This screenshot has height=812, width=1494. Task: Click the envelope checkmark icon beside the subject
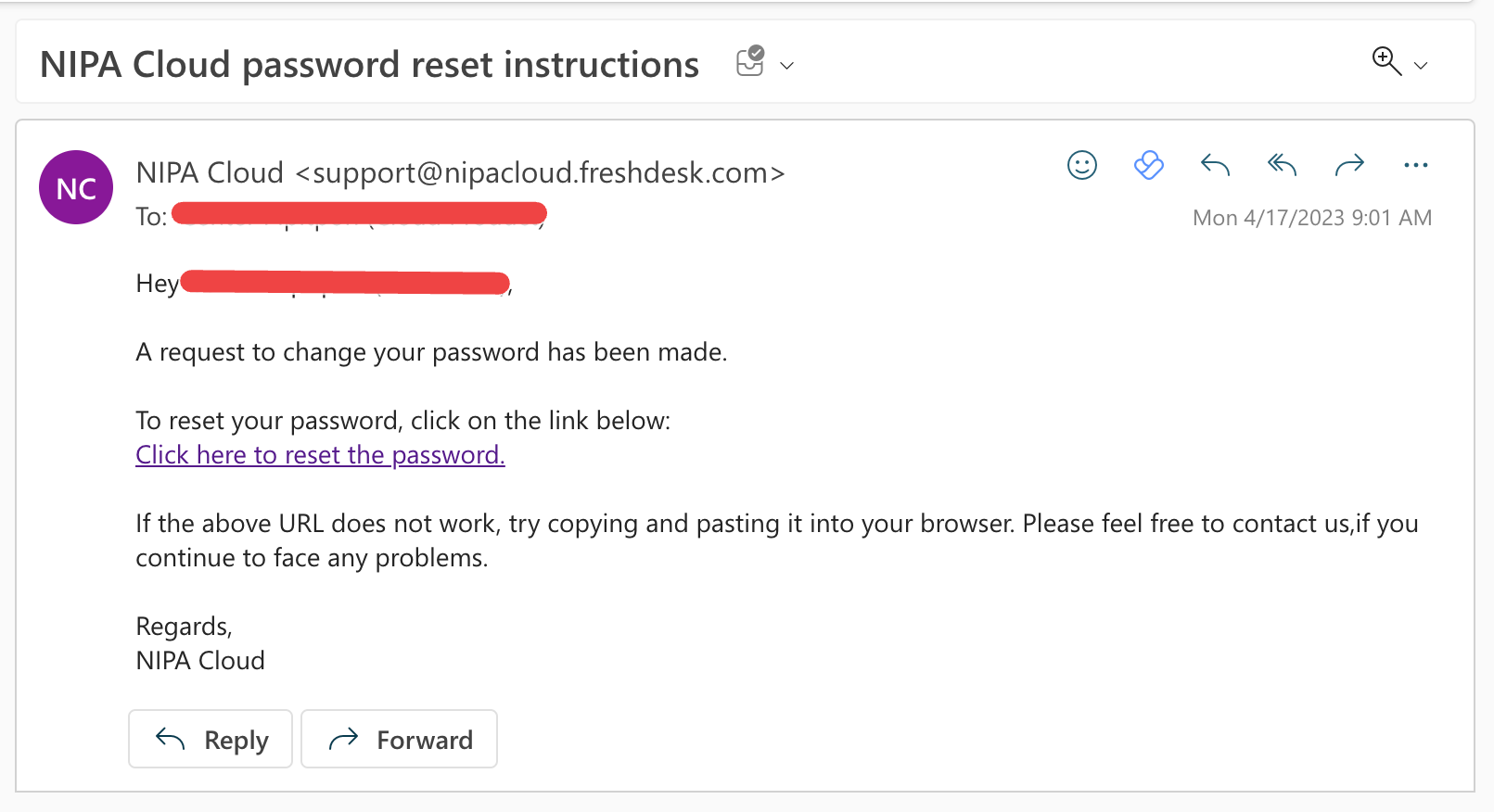749,61
